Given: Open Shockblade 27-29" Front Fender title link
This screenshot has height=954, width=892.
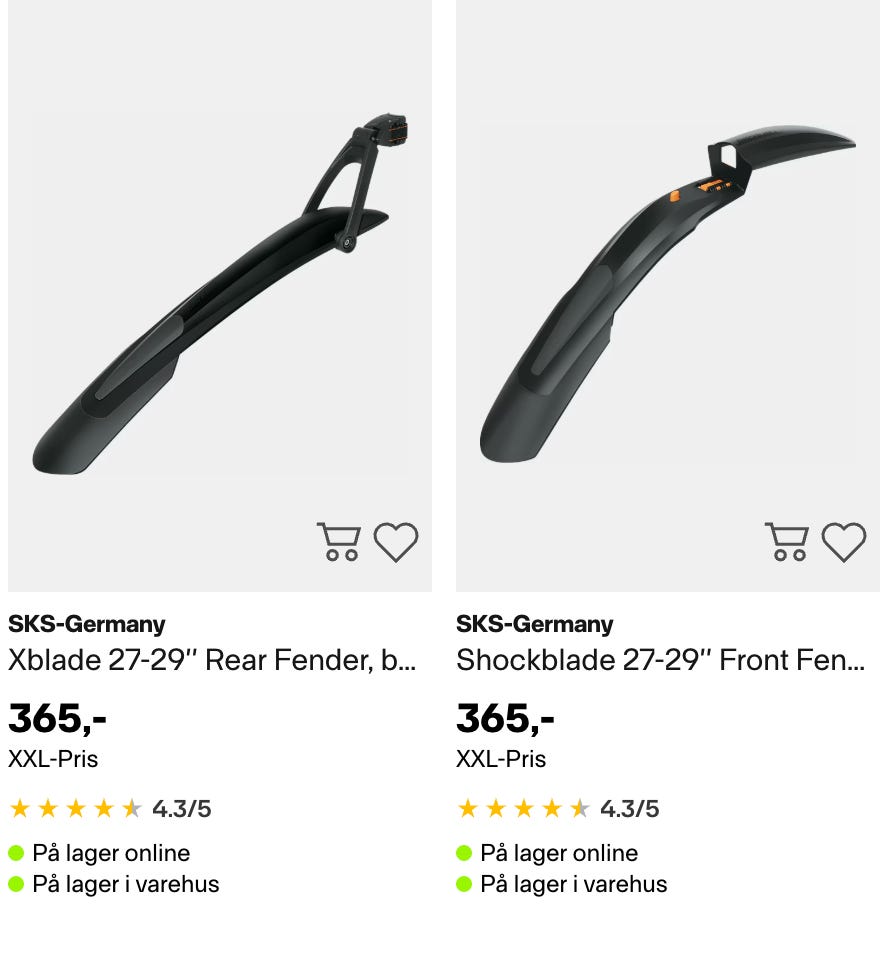Looking at the screenshot, I should pyautogui.click(x=660, y=660).
